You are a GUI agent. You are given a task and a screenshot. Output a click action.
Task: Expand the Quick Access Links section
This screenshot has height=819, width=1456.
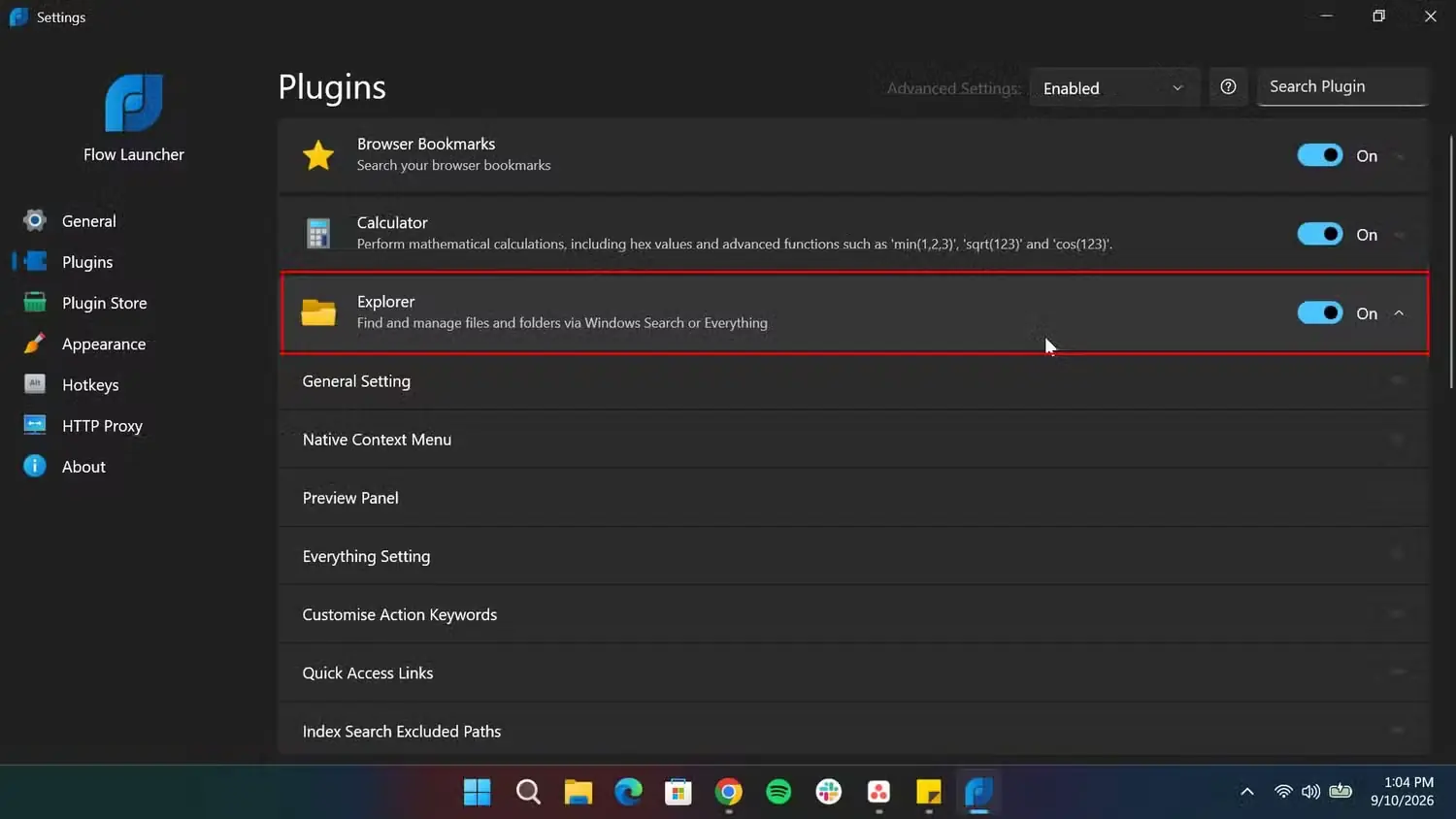854,672
